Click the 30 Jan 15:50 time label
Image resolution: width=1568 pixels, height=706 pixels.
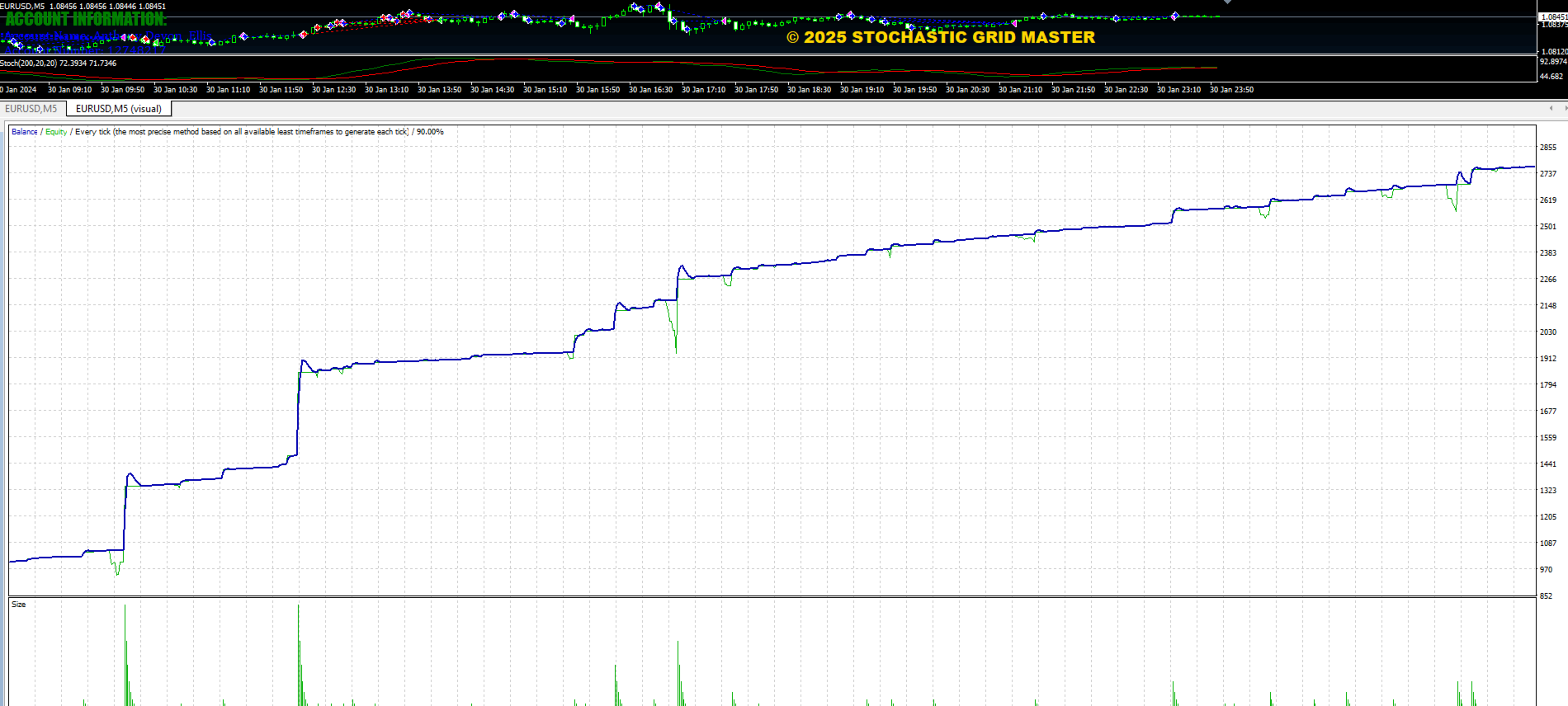click(598, 90)
